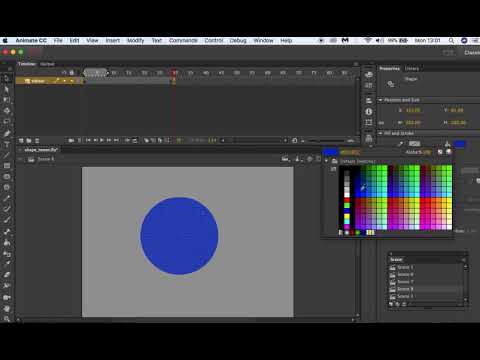
Task: Open the Info panel dock icon
Action: point(369,112)
